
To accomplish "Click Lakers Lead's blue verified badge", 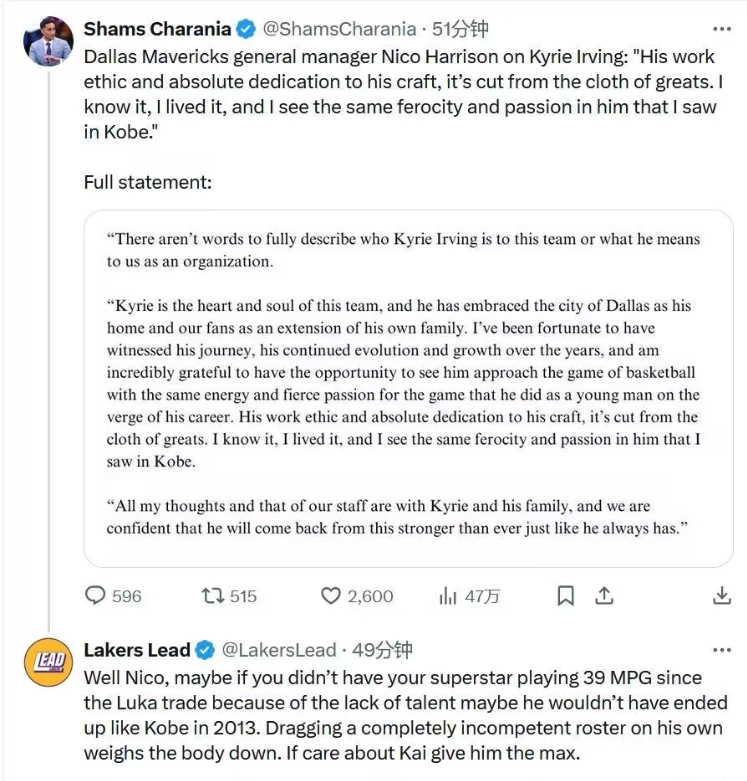I will 205,650.
